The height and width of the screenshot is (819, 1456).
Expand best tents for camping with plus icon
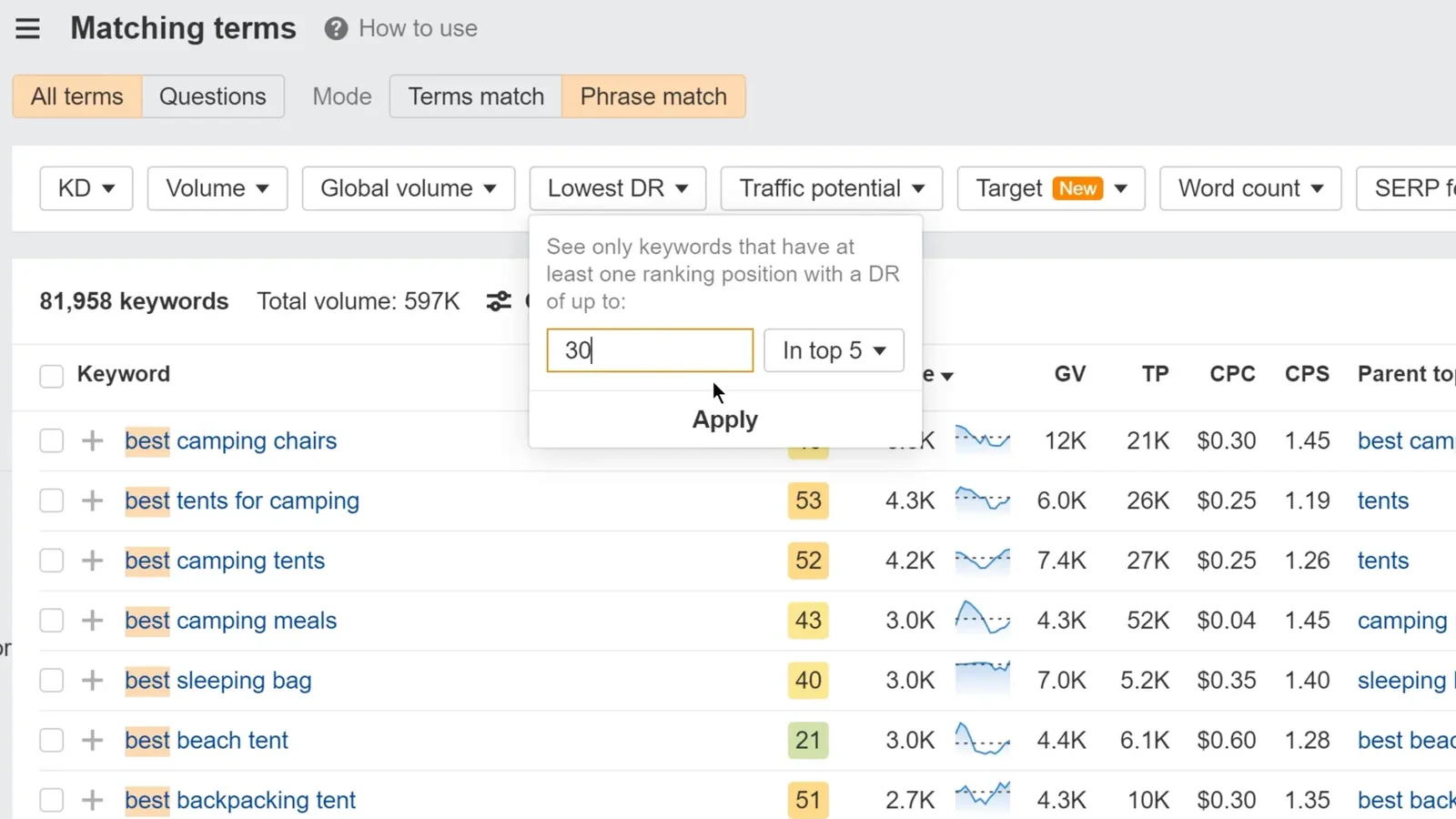pos(92,500)
